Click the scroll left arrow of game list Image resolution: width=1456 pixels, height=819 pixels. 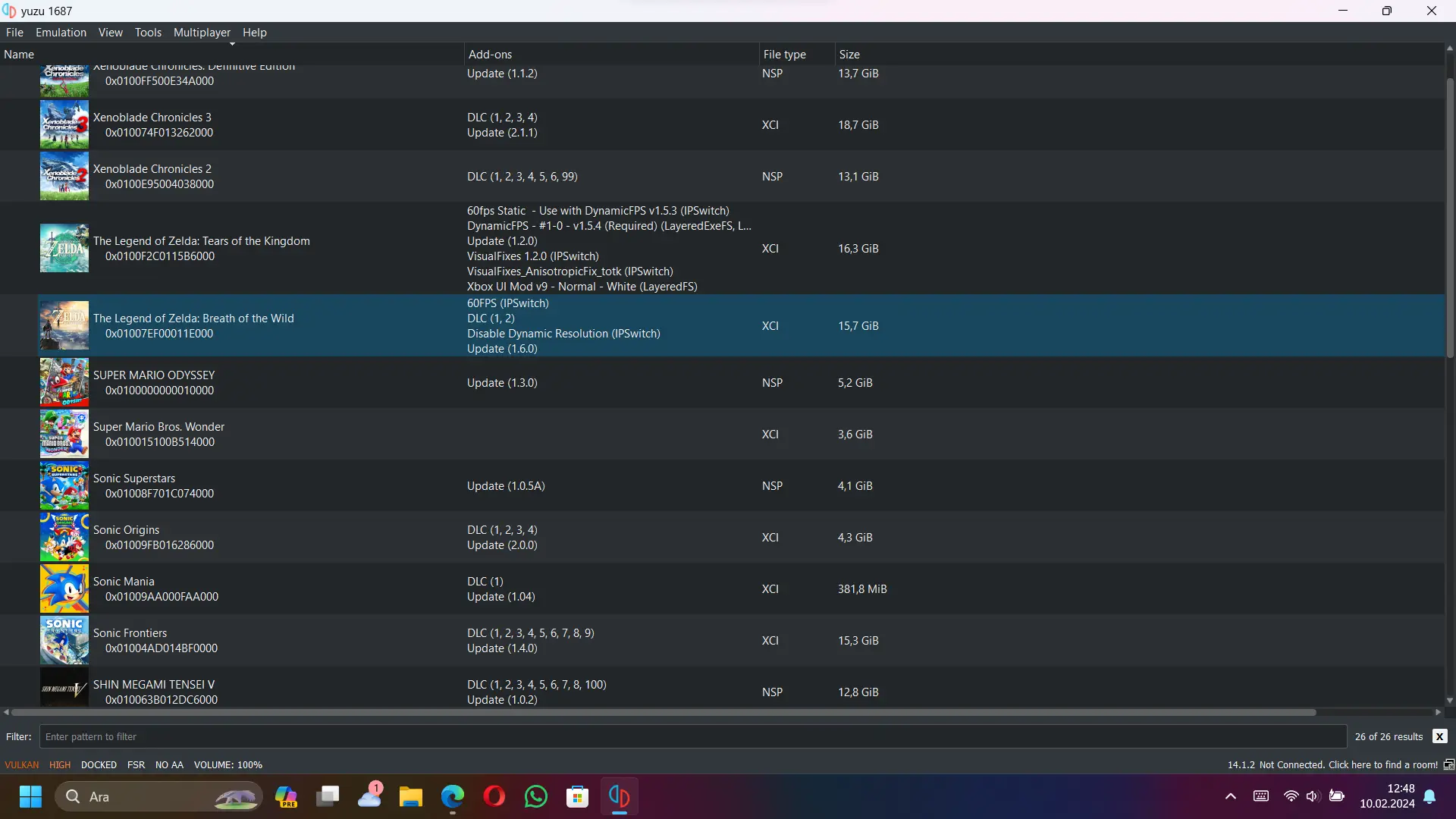pos(6,712)
